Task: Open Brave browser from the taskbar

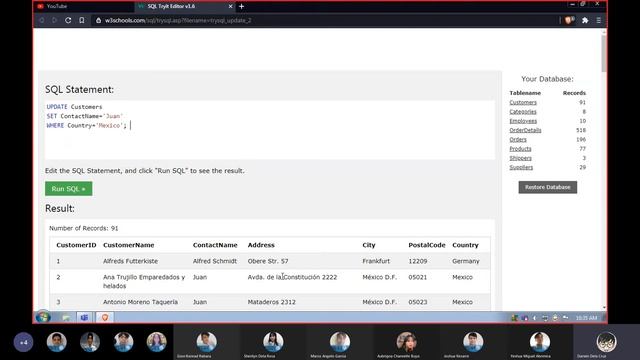Action: point(105,318)
